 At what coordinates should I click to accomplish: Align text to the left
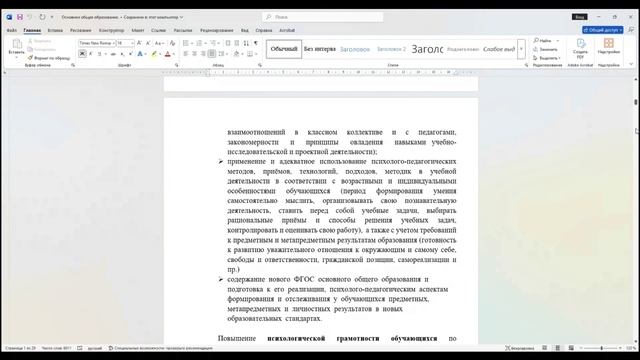pos(186,54)
